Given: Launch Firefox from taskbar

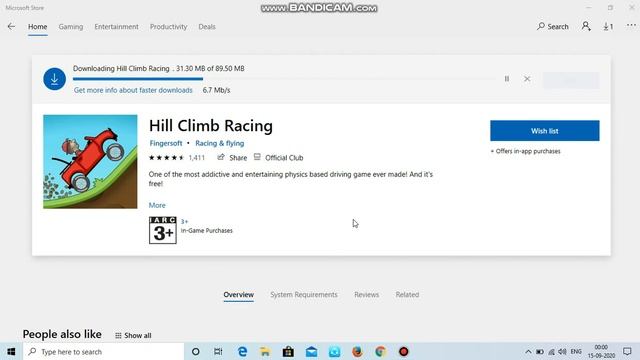Looking at the screenshot, I should pyautogui.click(x=357, y=351).
